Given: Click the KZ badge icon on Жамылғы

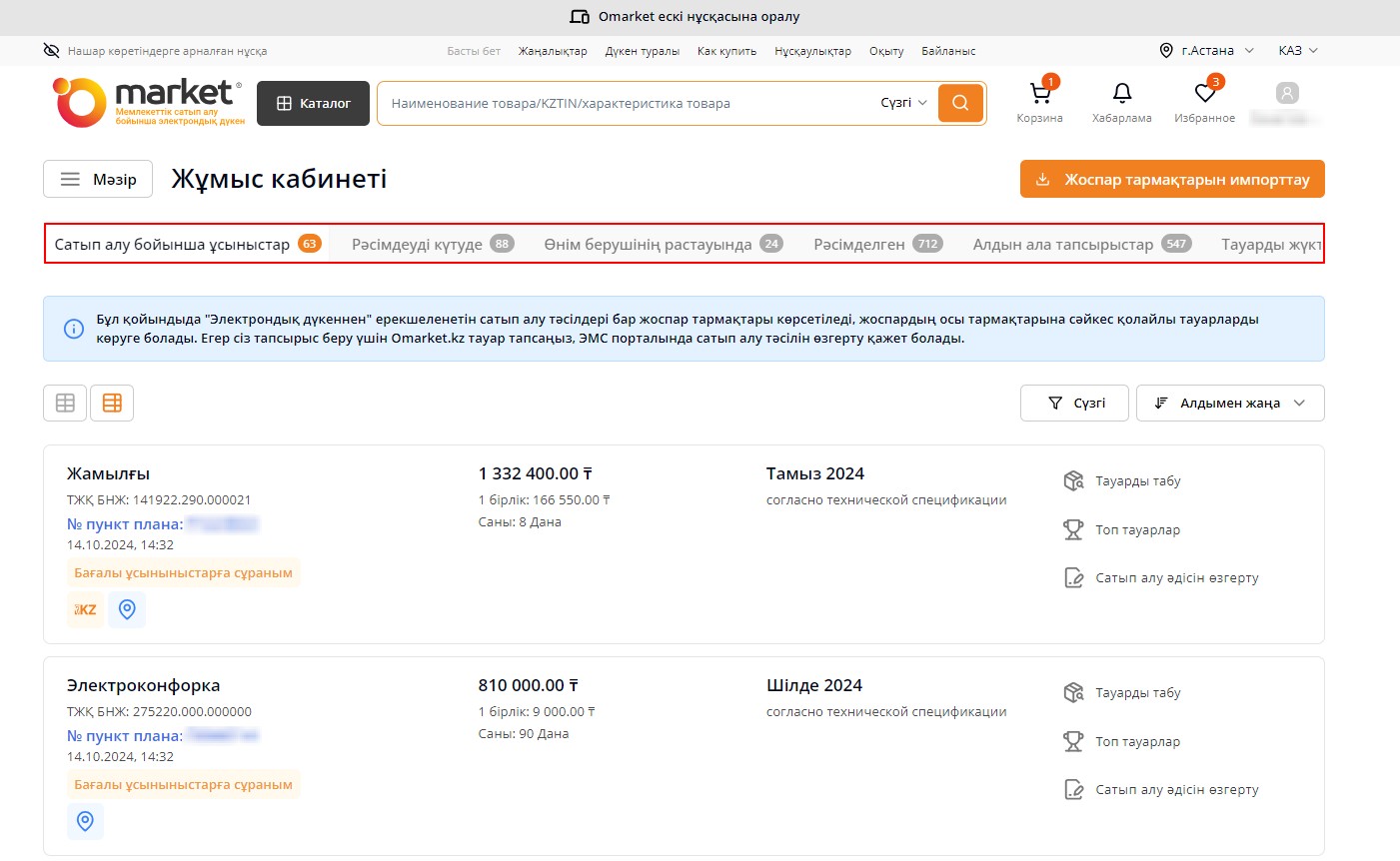Looking at the screenshot, I should pos(86,609).
